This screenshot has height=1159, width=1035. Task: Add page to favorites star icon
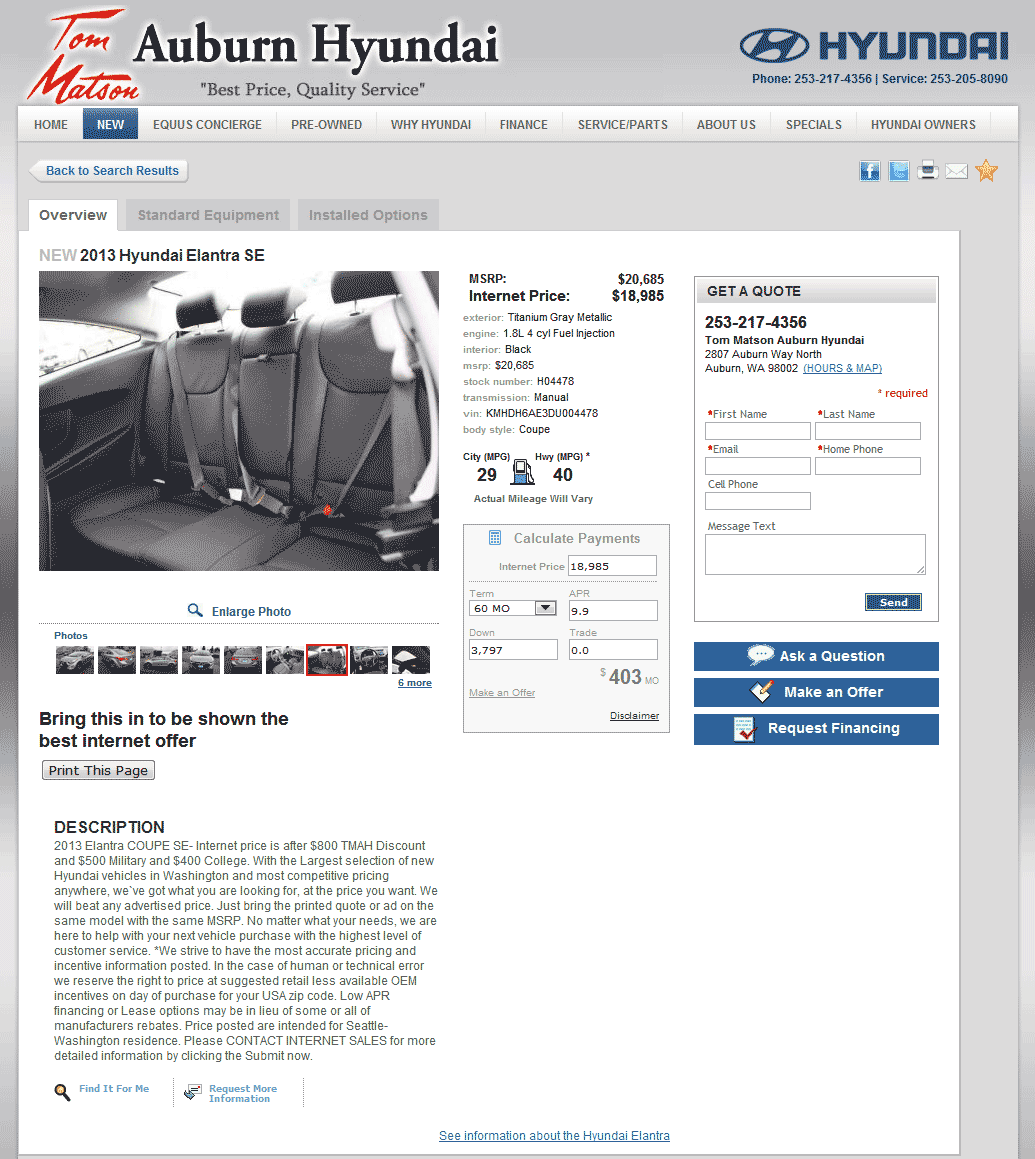(986, 171)
